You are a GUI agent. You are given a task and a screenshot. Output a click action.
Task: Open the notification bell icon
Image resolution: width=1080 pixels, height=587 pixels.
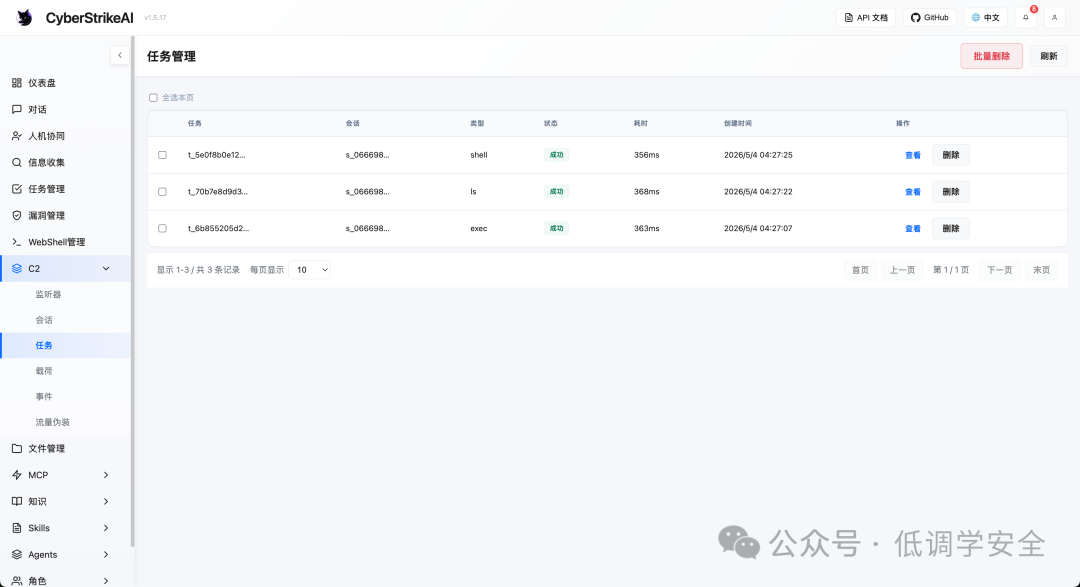coord(1026,18)
